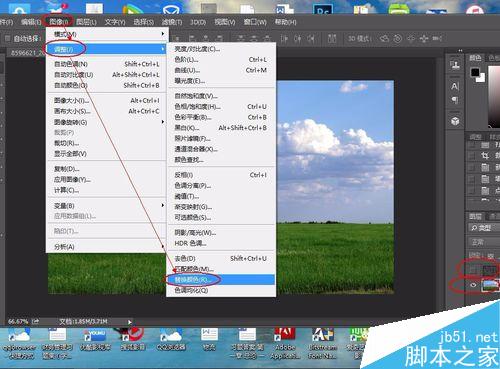This screenshot has height=369, width=500.
Task: Open the 文字(Y) menu
Action: [115, 22]
